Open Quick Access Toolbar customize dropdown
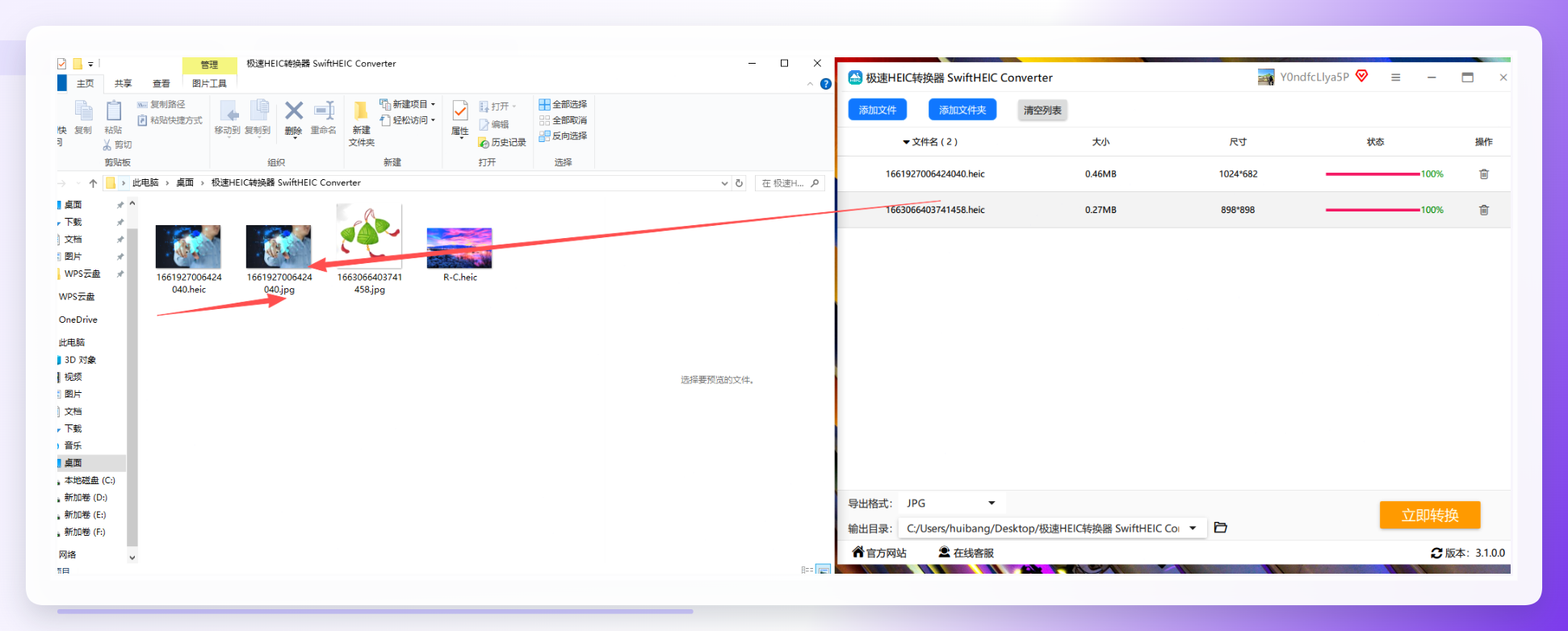This screenshot has height=631, width=1568. (x=90, y=64)
